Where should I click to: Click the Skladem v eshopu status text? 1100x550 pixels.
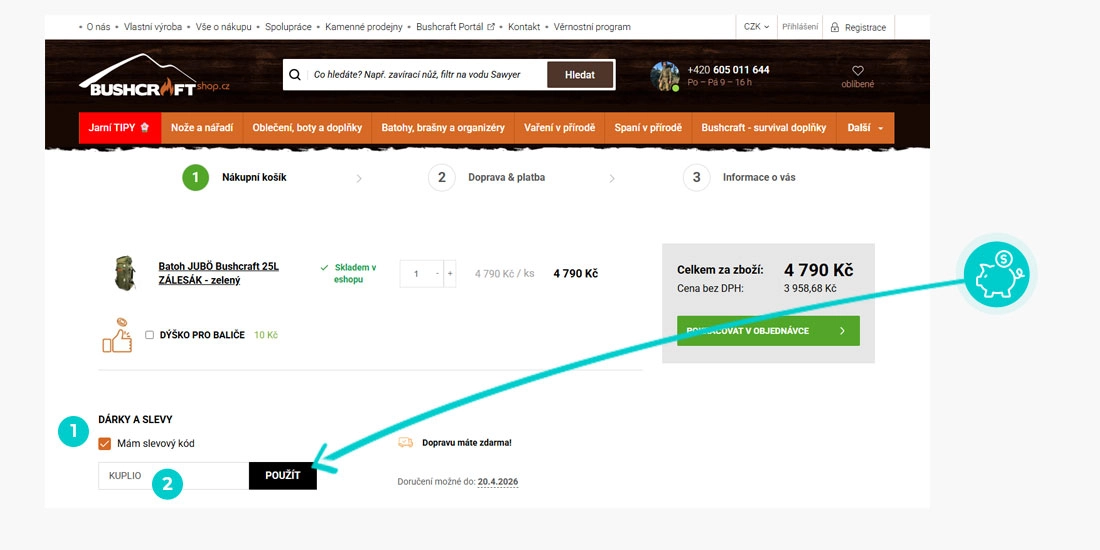355,274
